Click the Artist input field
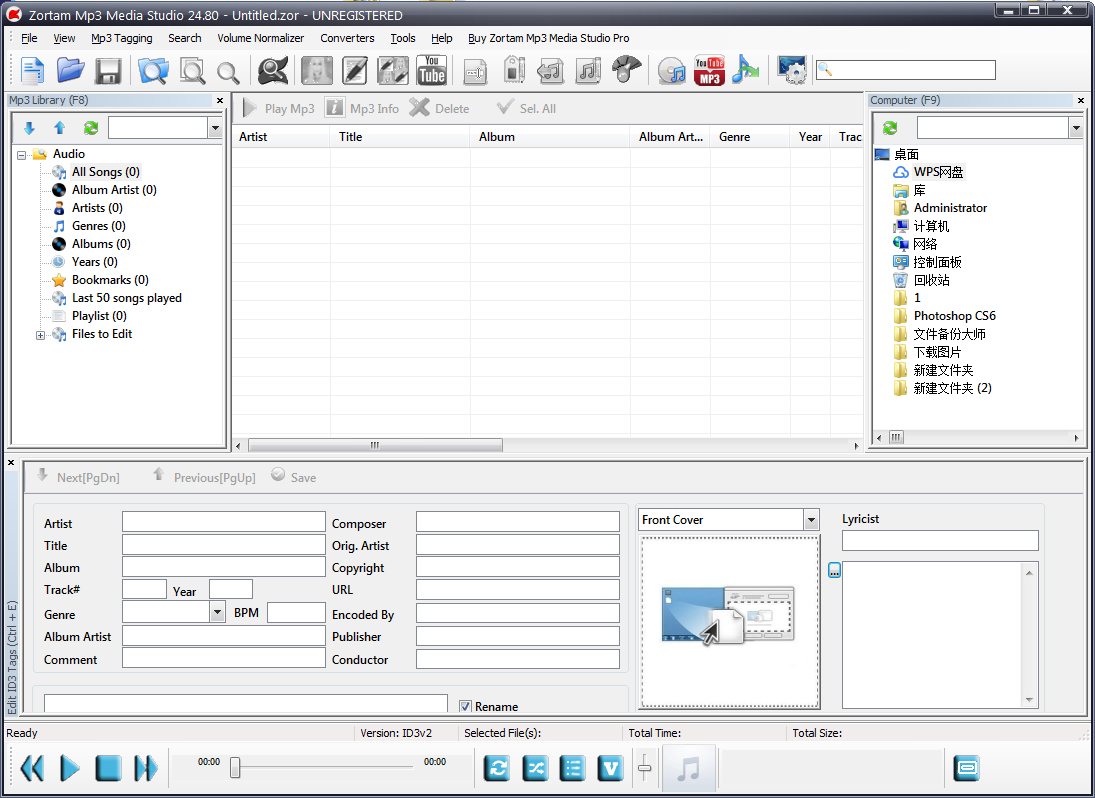This screenshot has width=1095, height=798. click(223, 522)
